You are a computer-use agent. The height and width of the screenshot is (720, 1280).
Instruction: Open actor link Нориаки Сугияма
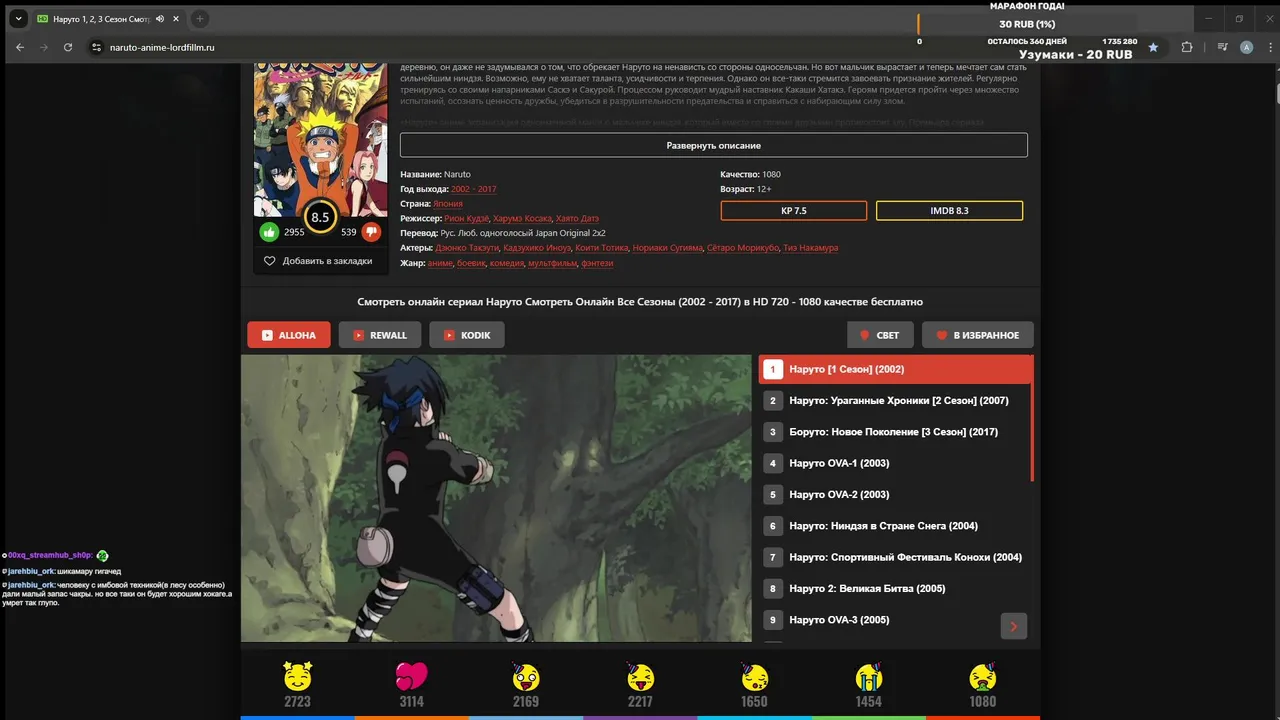668,248
